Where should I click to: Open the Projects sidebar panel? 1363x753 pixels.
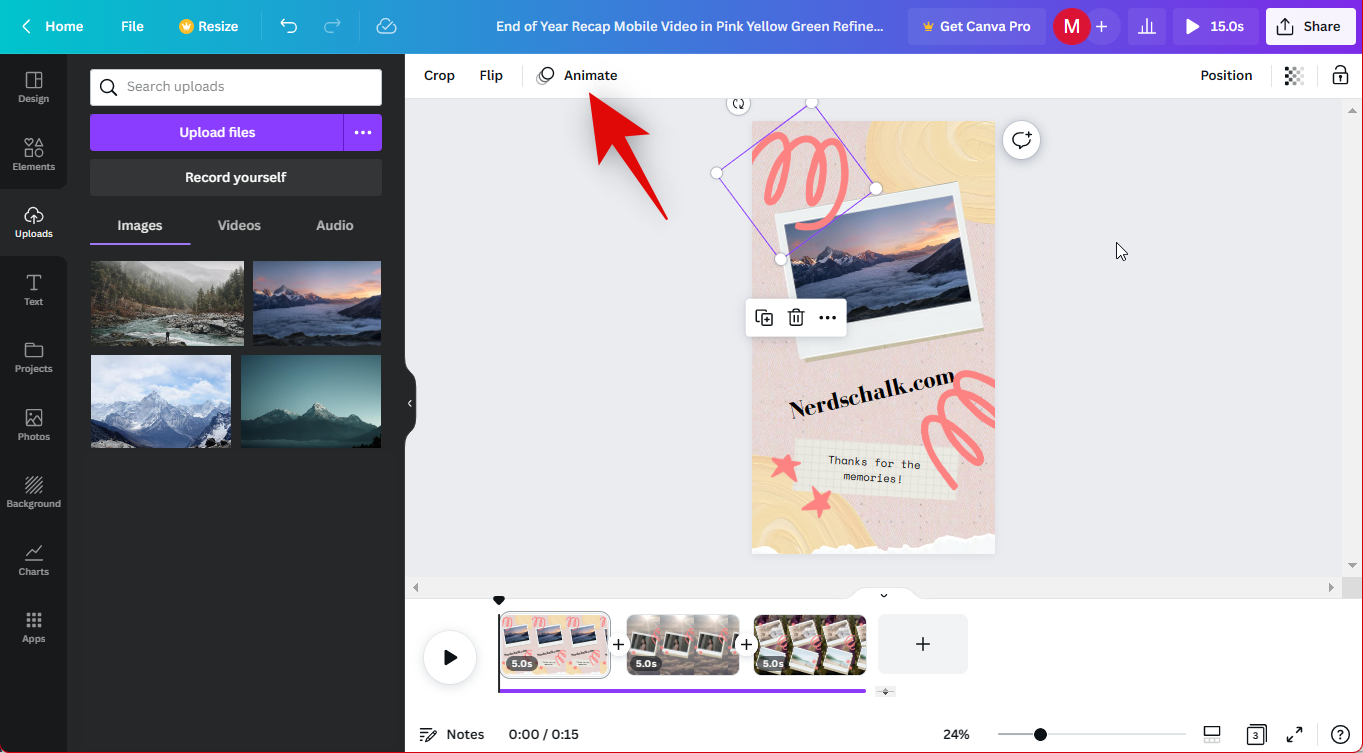pos(33,357)
